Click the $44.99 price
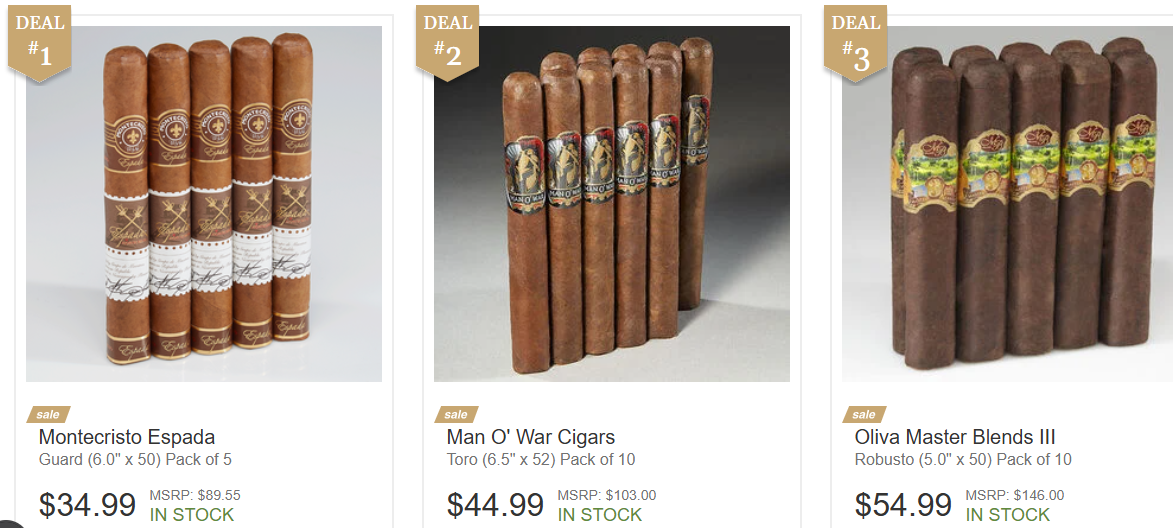The width and height of the screenshot is (1173, 528). tap(495, 505)
